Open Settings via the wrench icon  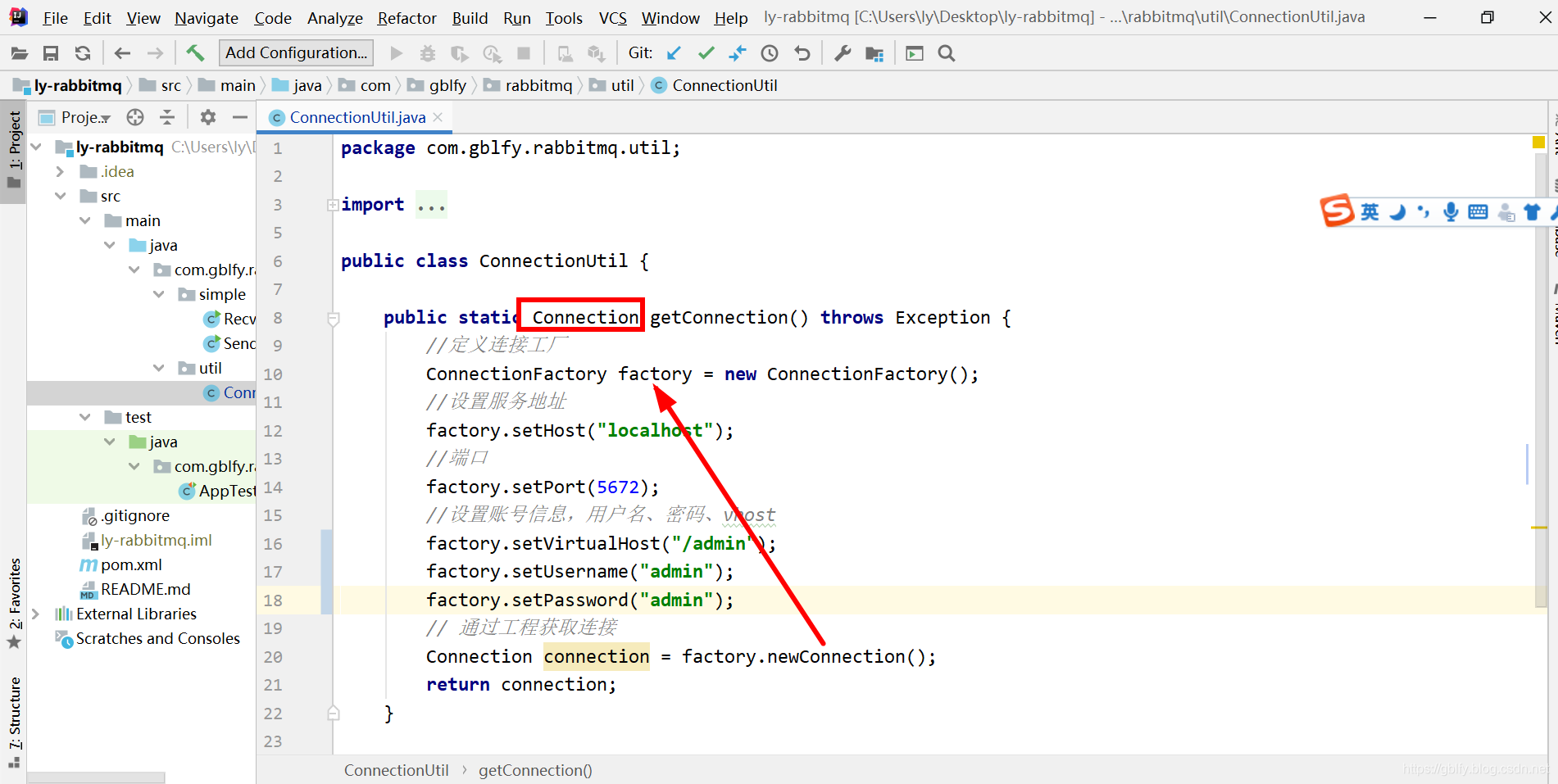click(843, 53)
